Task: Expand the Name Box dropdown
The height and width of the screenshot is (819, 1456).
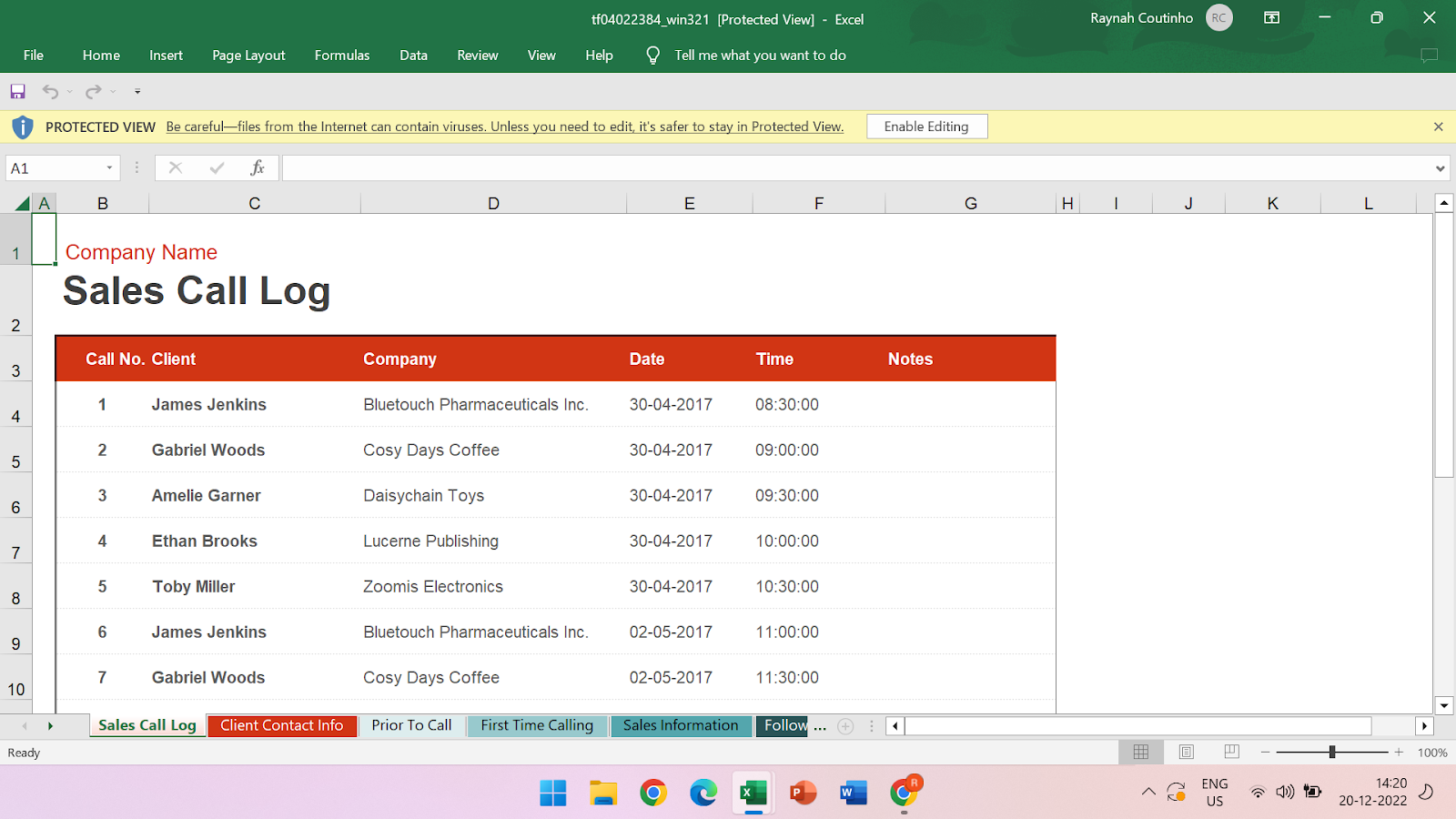Action: click(x=109, y=167)
